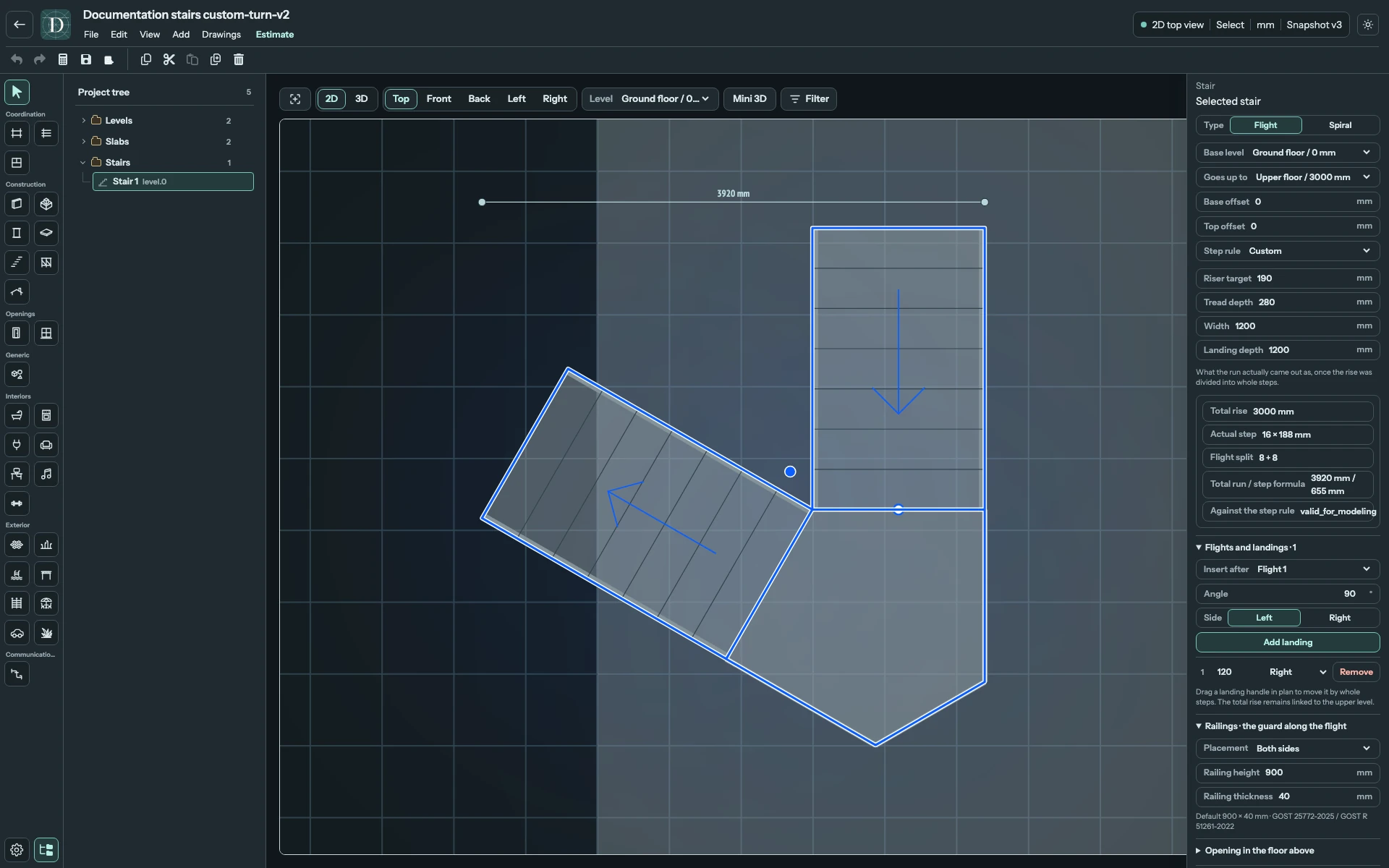
Task: Click the scissors cut icon
Action: [169, 59]
